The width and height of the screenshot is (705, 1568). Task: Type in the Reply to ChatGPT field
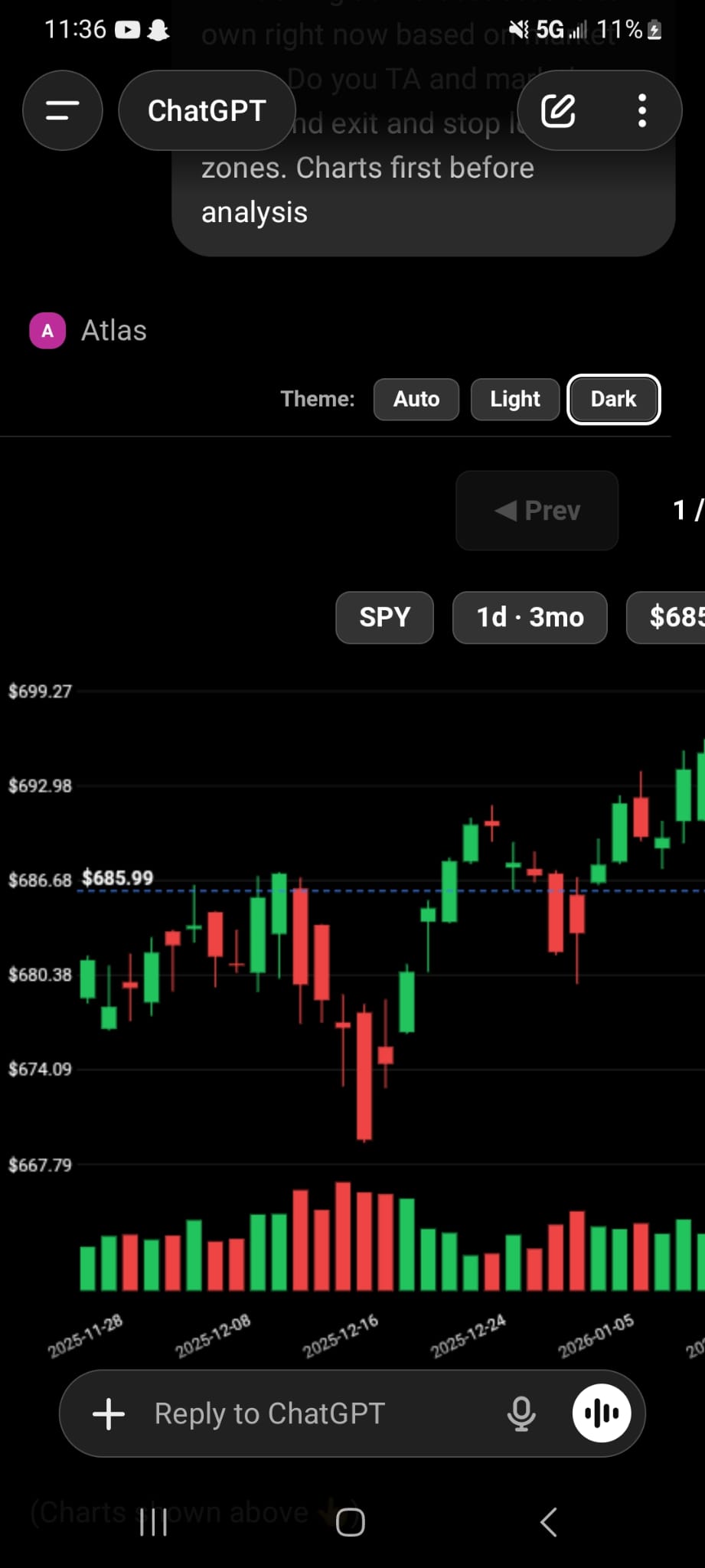point(306,1413)
